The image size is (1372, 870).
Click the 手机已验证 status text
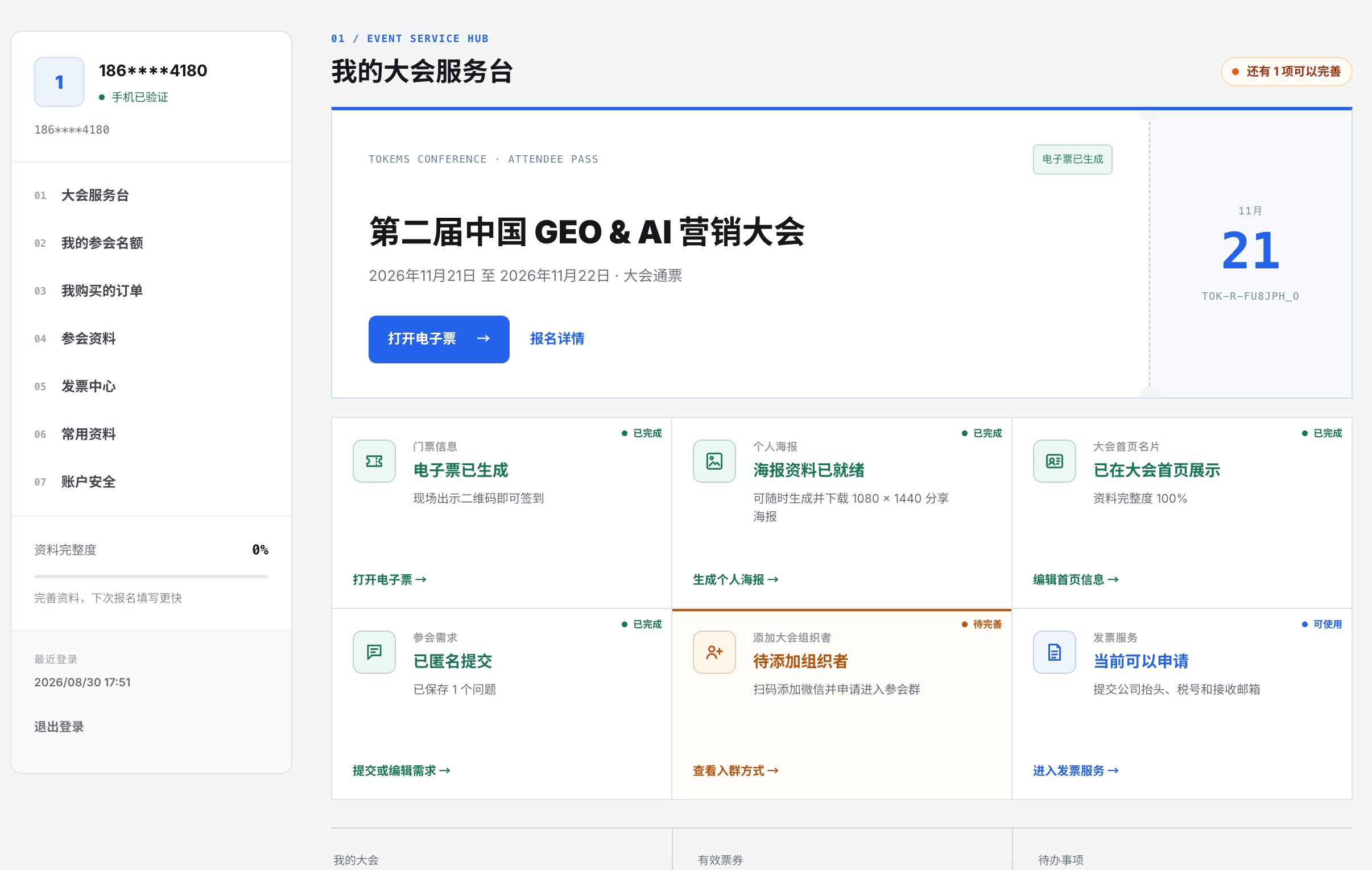coord(139,97)
